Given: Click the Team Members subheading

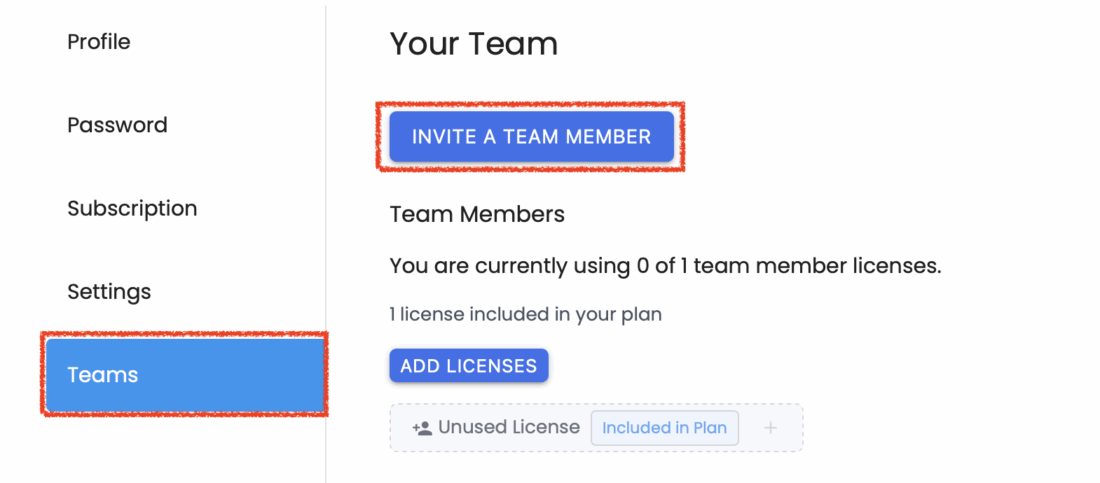Looking at the screenshot, I should pyautogui.click(x=477, y=214).
